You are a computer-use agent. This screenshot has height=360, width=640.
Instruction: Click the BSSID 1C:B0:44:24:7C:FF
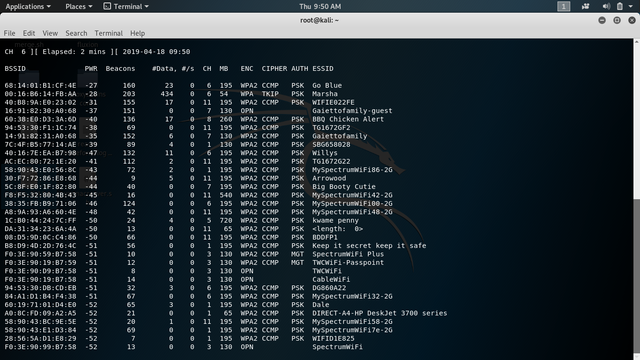(40, 220)
